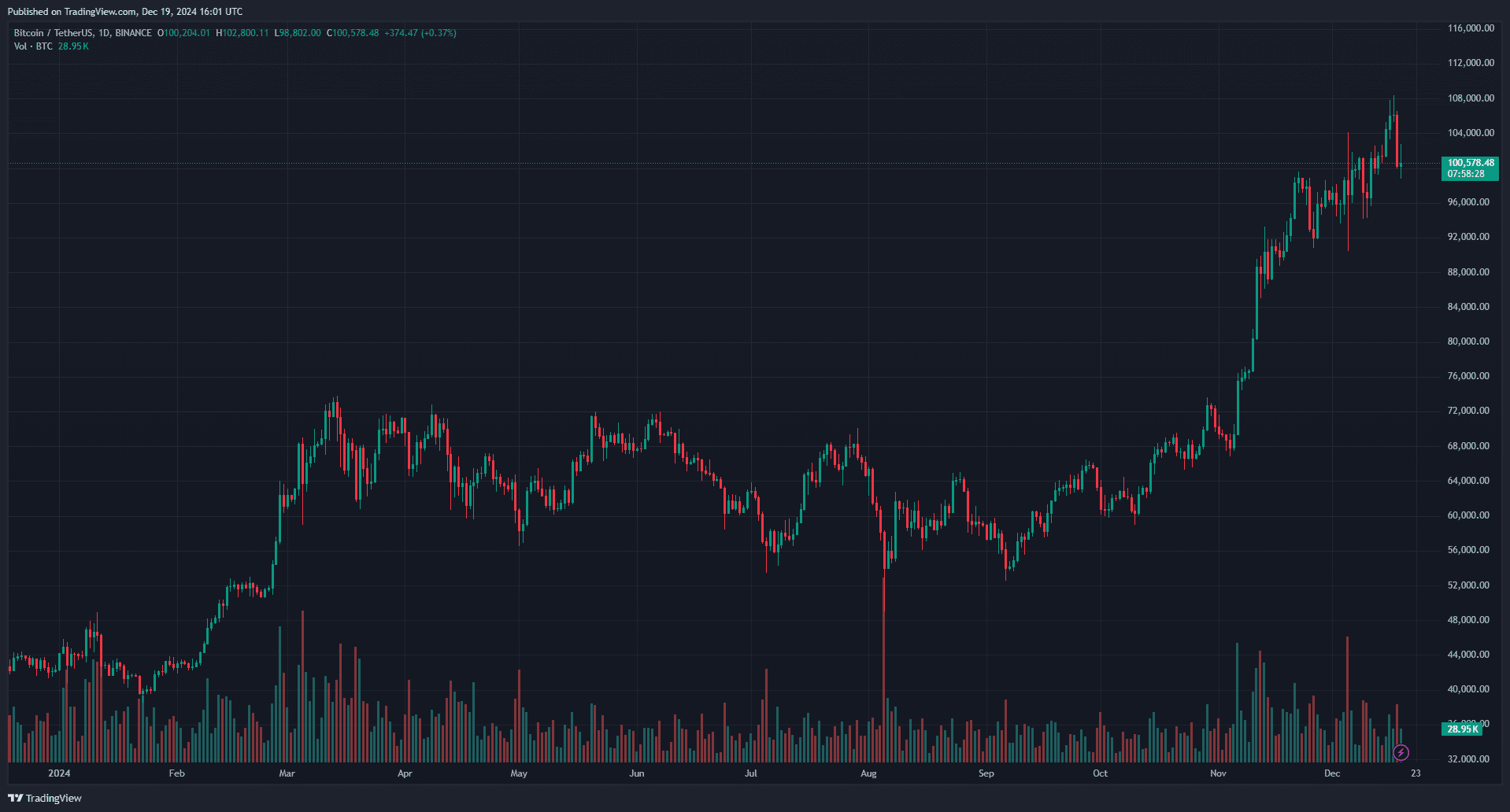Click the Aug label on time axis

pyautogui.click(x=868, y=773)
